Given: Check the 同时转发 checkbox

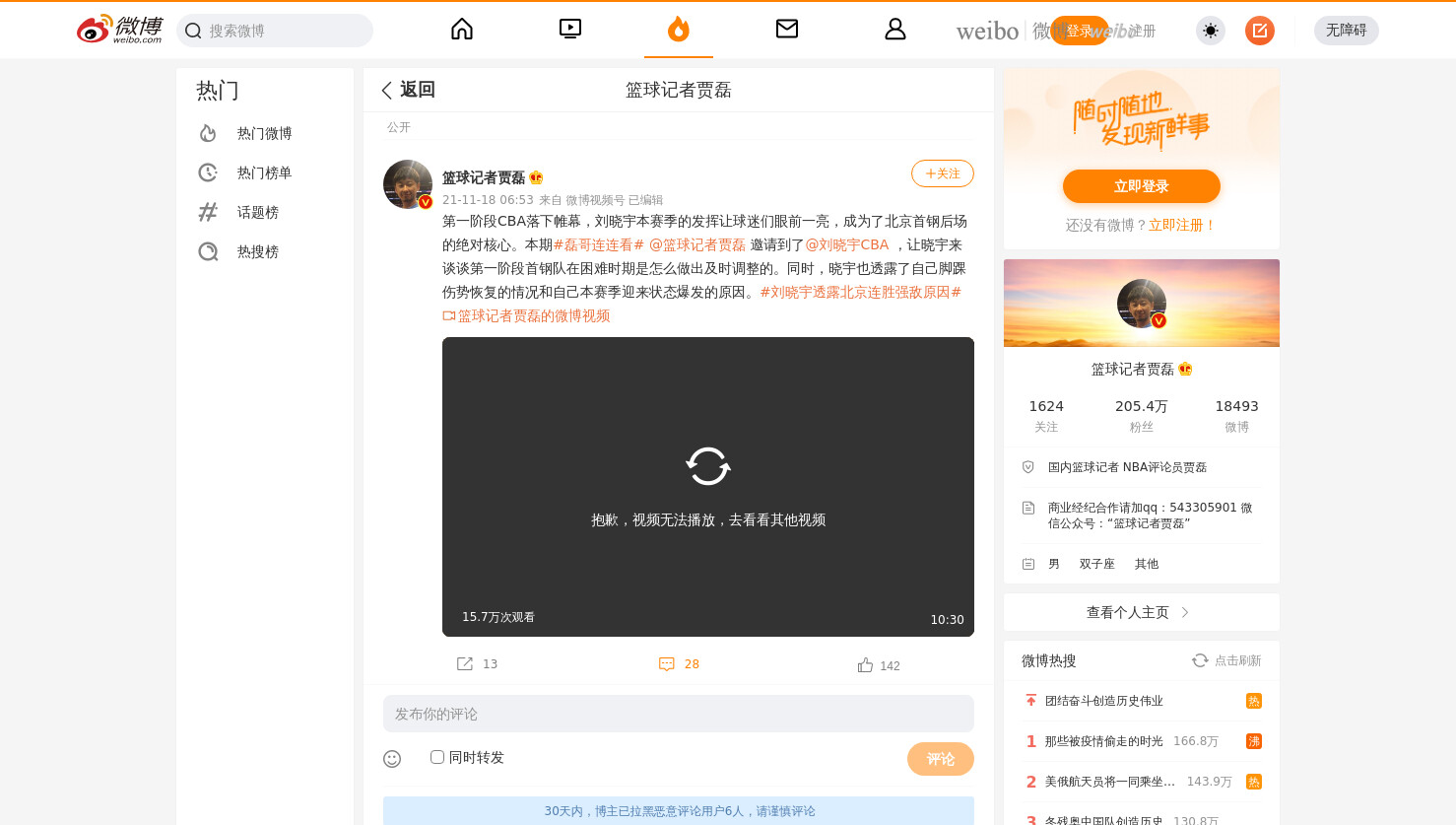Looking at the screenshot, I should pyautogui.click(x=437, y=757).
